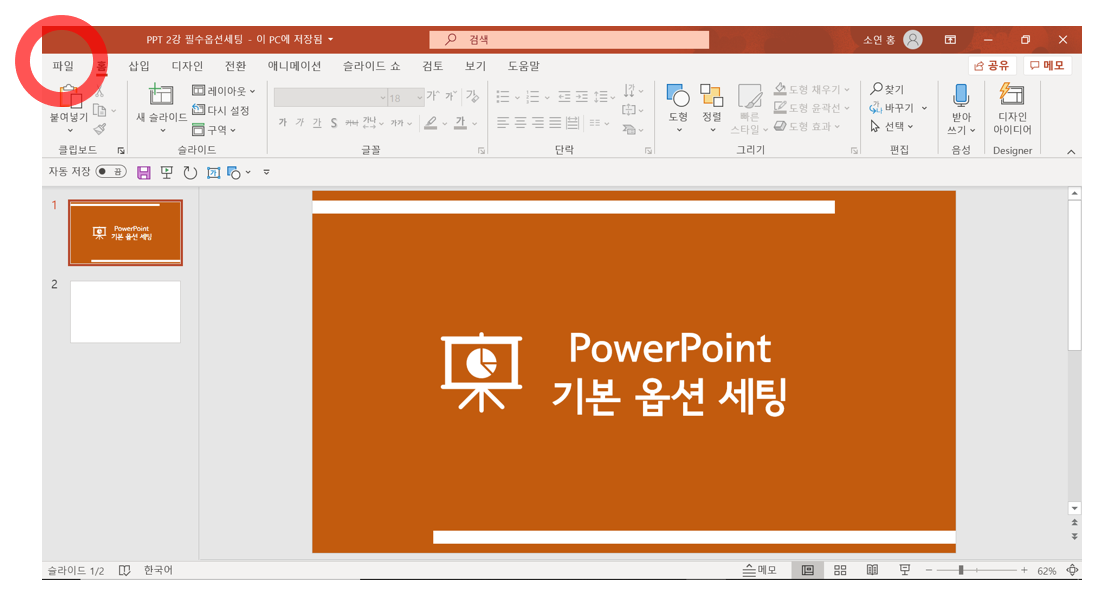Toggle left text alignment
Screen dimensions: 1102x597
point(503,123)
